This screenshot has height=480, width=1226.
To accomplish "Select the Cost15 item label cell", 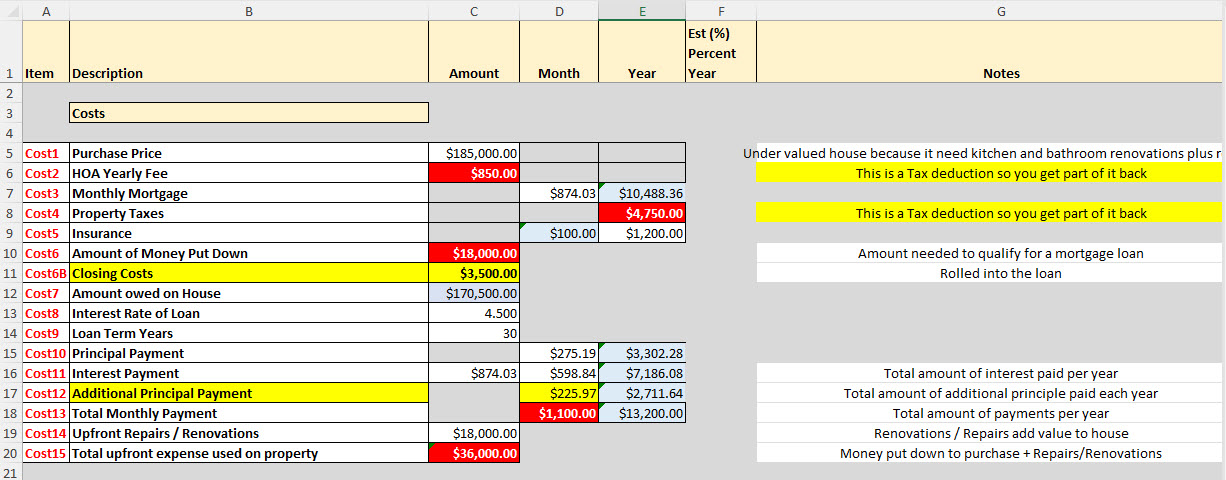I will click(x=45, y=453).
